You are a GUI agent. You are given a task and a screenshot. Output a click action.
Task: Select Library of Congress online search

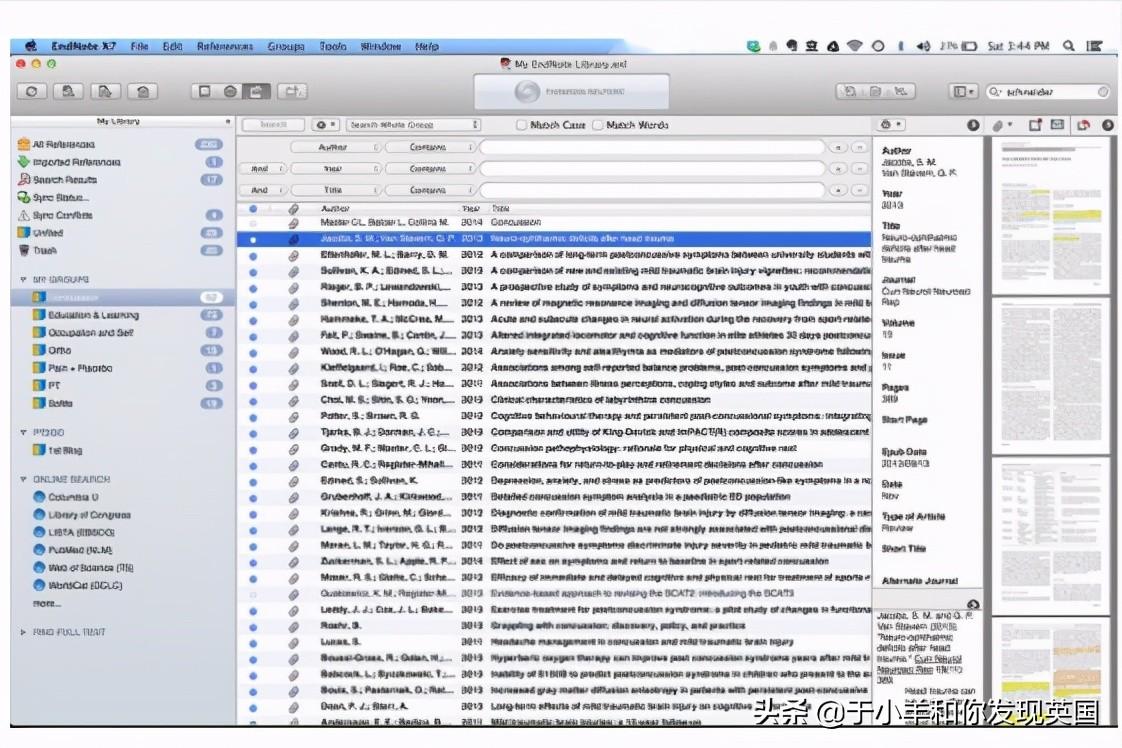89,515
